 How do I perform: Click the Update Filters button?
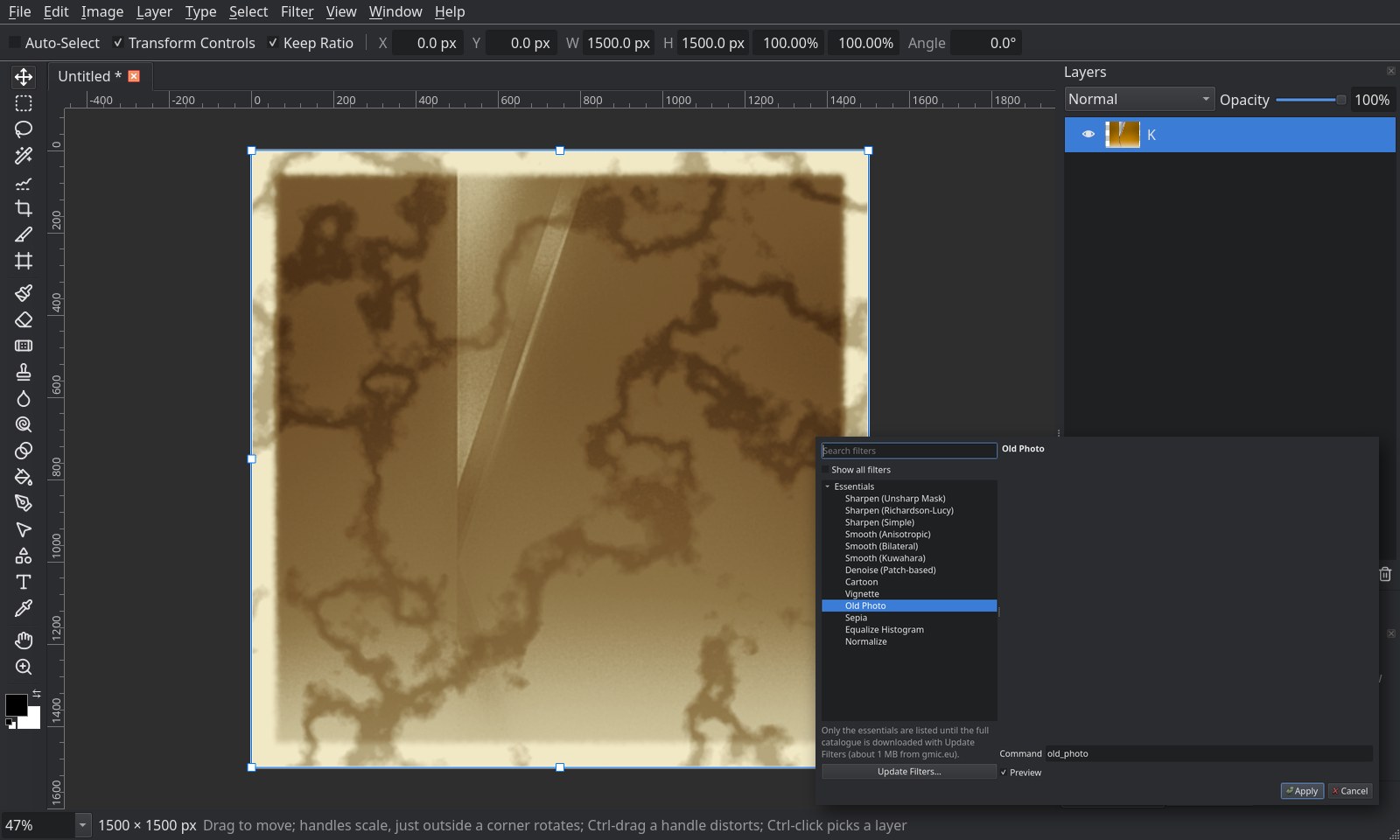pos(909,772)
